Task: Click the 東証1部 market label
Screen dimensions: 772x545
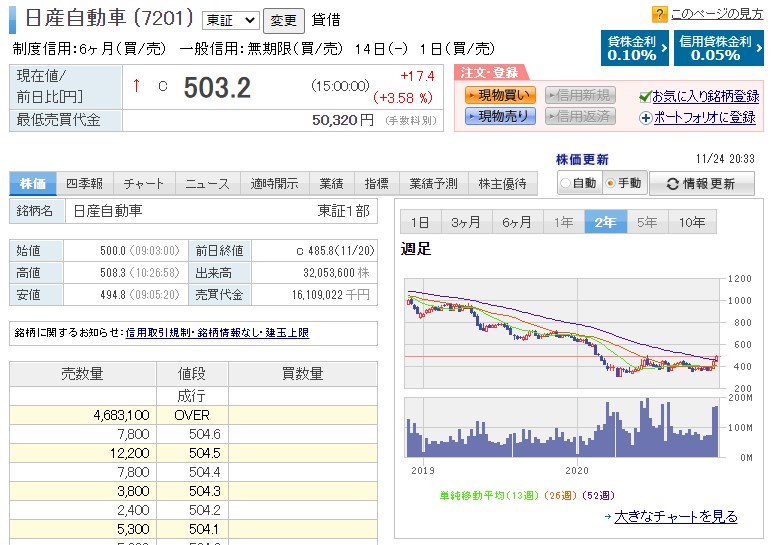Action: [x=343, y=211]
